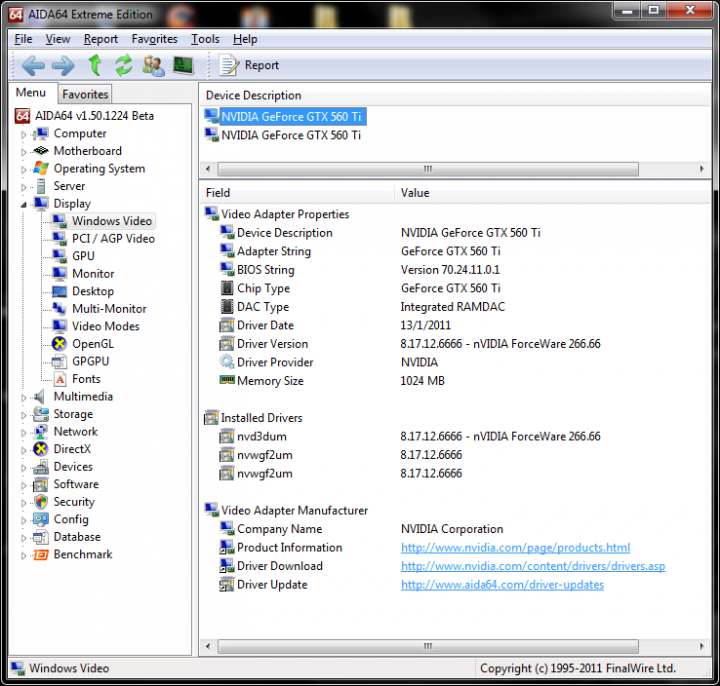Viewport: 720px width, 686px height.
Task: Select the Fonts icon in the tree
Action: [60, 379]
